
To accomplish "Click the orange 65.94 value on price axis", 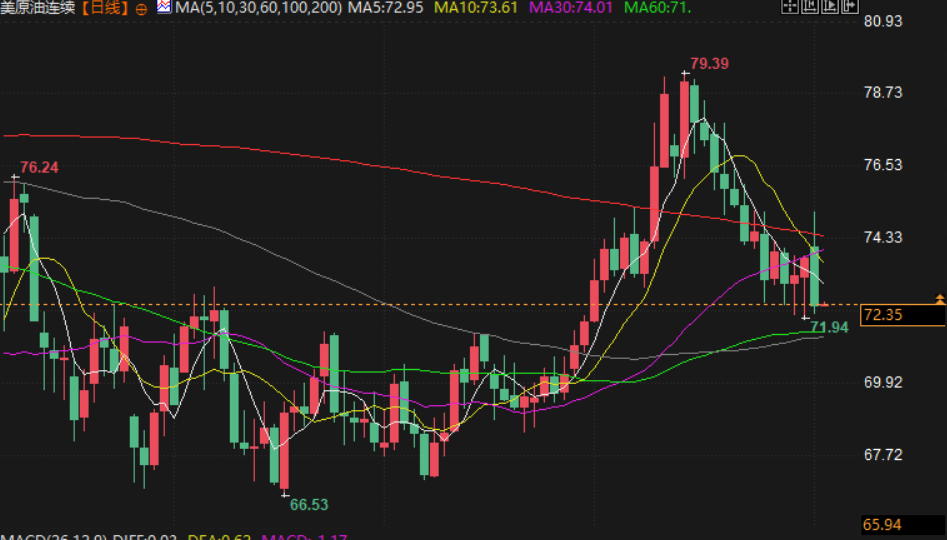I will 883,525.
